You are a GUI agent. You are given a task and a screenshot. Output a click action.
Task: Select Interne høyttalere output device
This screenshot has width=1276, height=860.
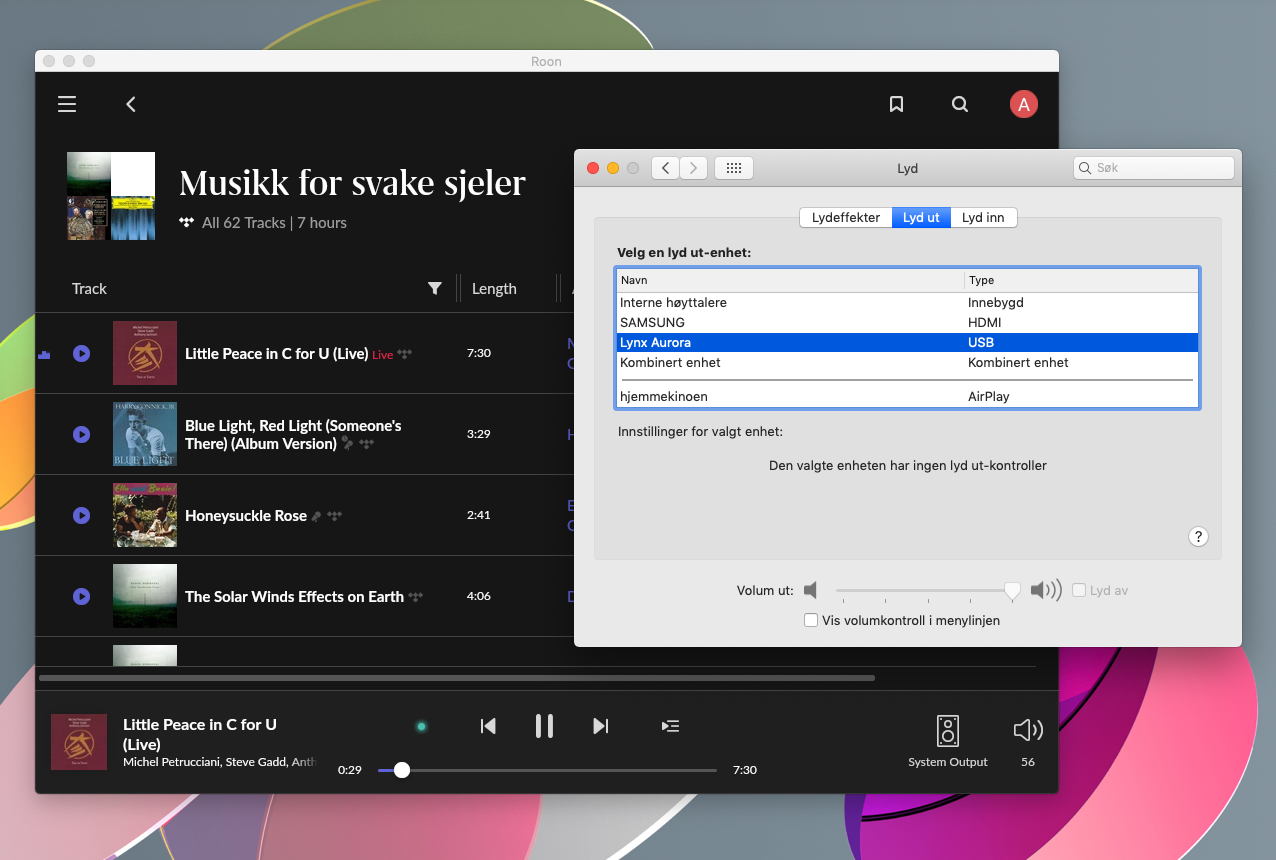[x=908, y=302]
